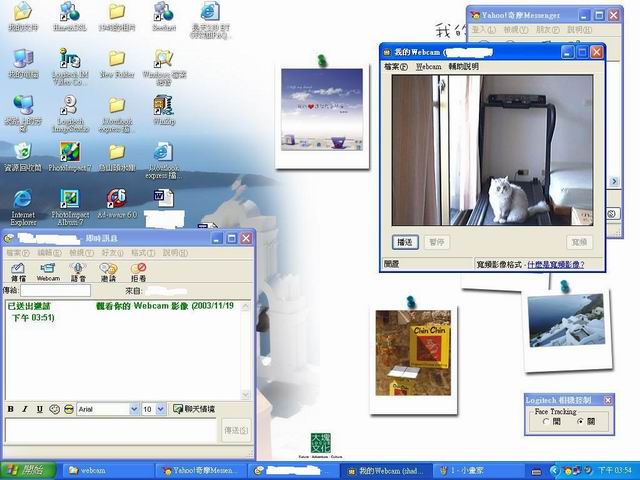Open 登入 menu in Yahoo Messenger window
Screen dimensions: 640x480
484,30
